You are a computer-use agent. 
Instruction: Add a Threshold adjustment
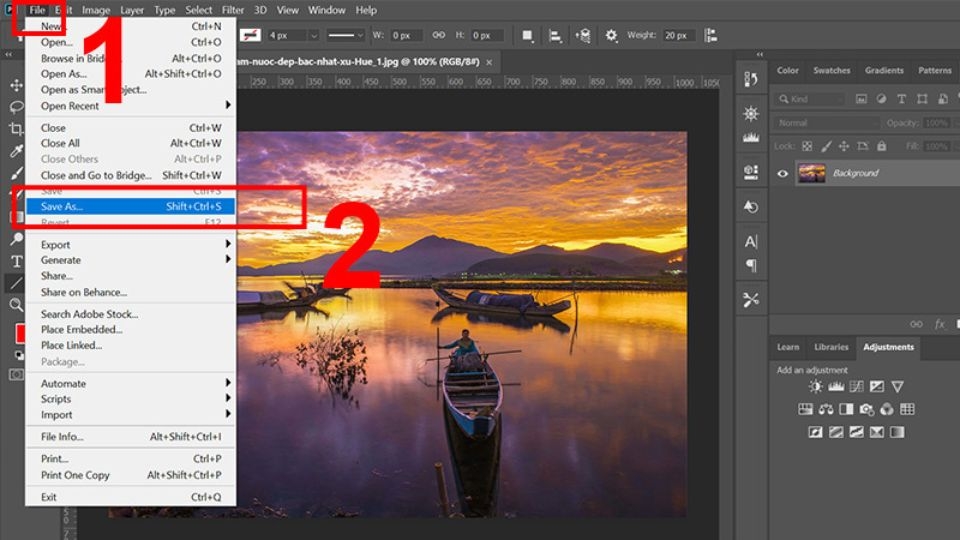[x=857, y=432]
